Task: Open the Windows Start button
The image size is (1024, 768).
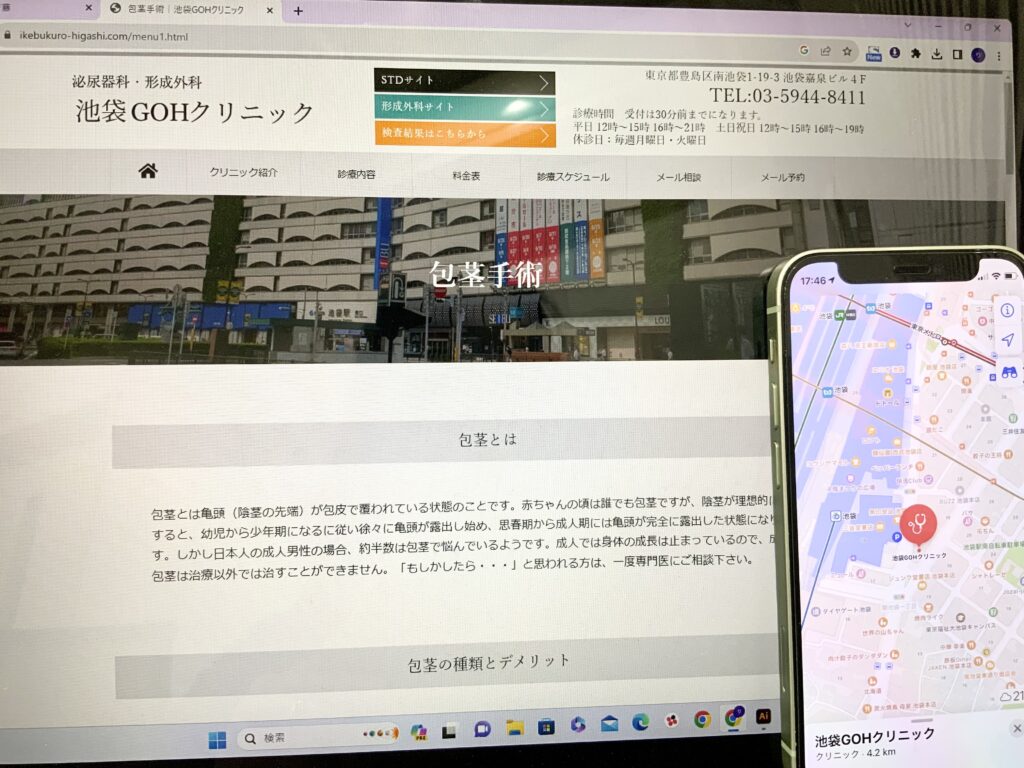Action: pyautogui.click(x=217, y=739)
